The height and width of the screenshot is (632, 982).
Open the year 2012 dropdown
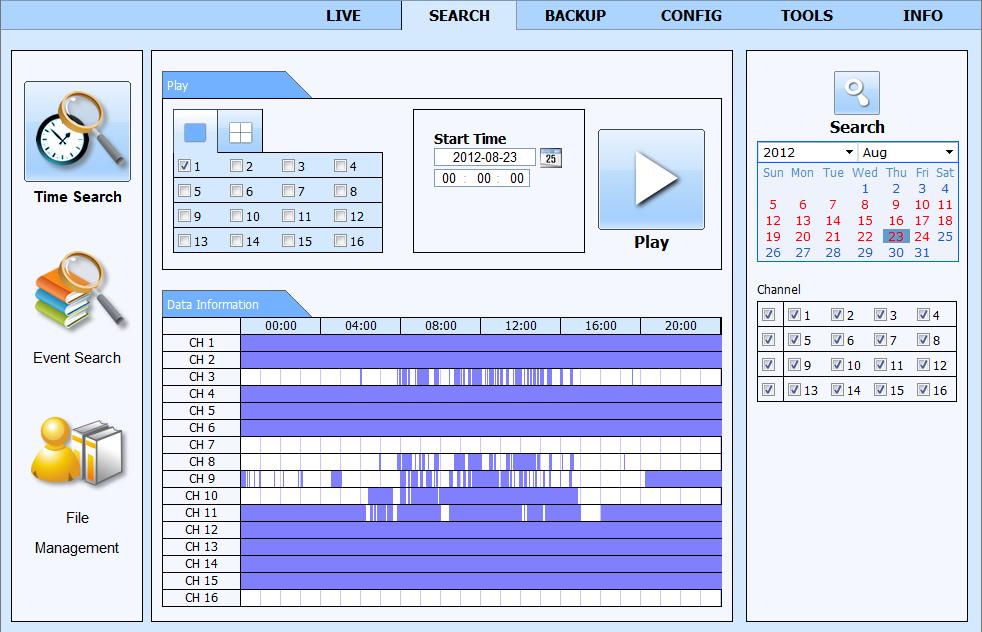tap(807, 152)
